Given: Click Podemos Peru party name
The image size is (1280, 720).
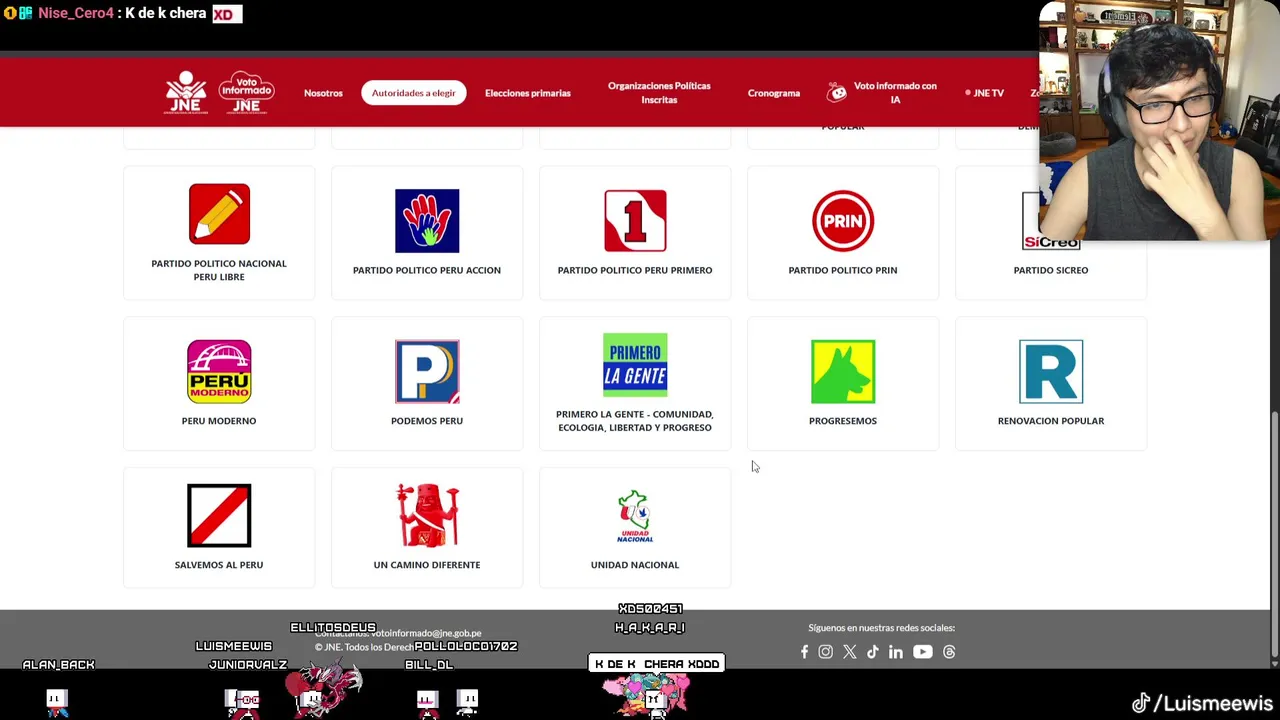Looking at the screenshot, I should point(427,421).
